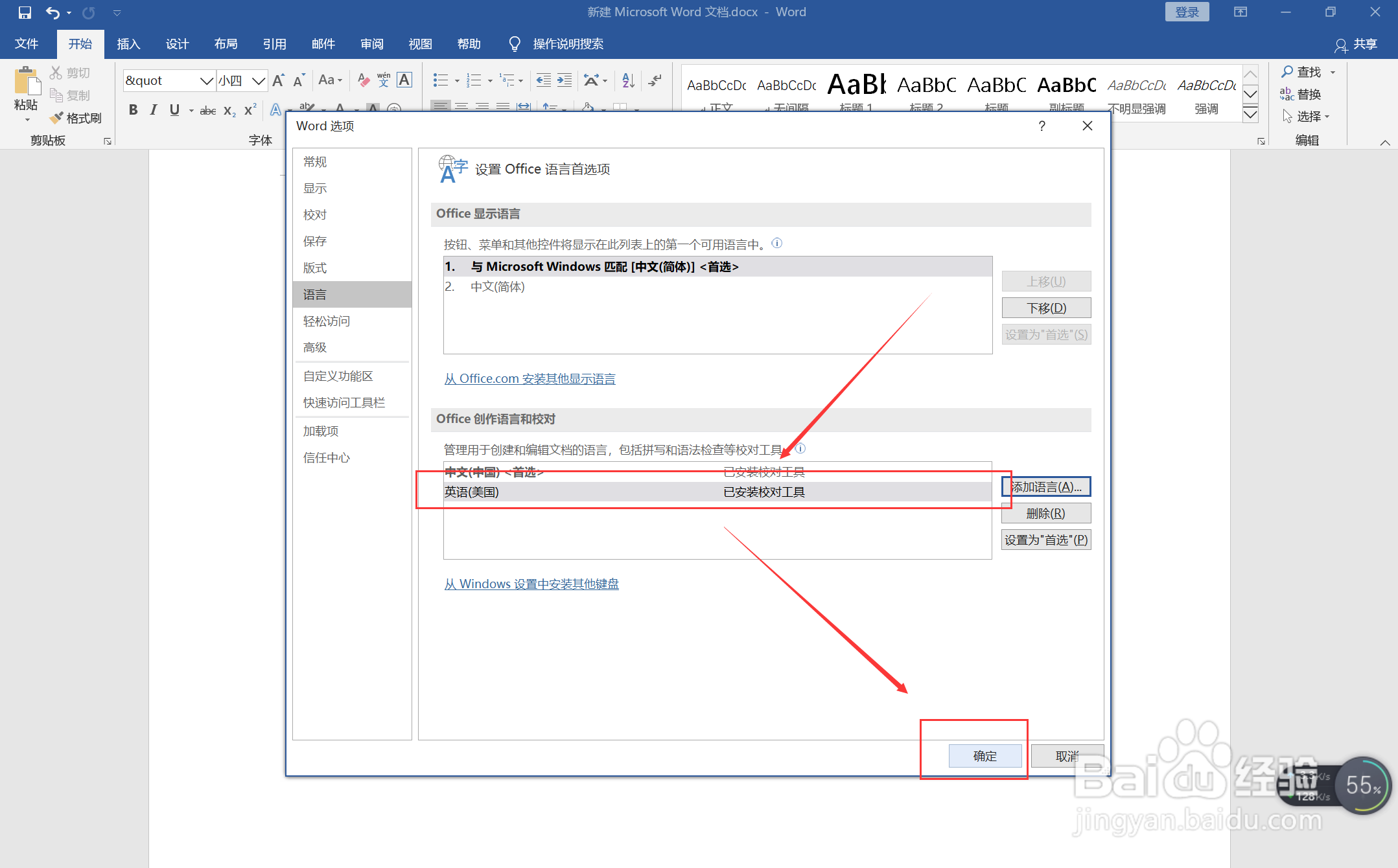This screenshot has width=1398, height=868.
Task: Expand the Select (选择) dropdown
Action: 1306,117
